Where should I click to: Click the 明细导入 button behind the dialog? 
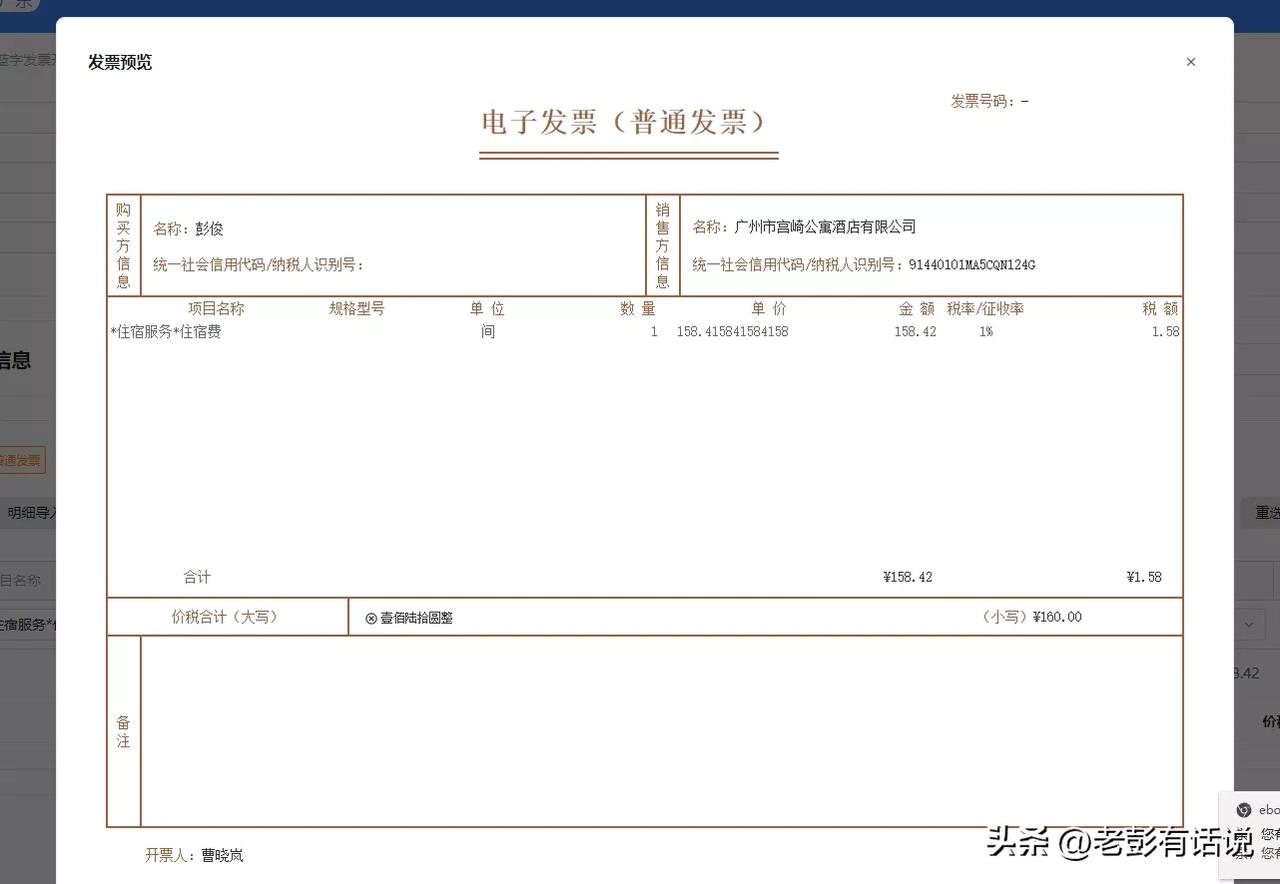click(28, 513)
